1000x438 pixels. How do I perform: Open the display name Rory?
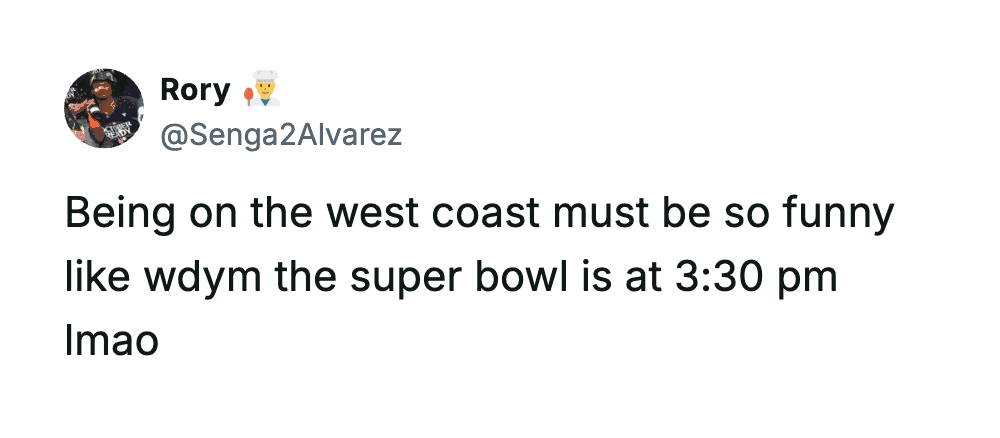(x=195, y=91)
